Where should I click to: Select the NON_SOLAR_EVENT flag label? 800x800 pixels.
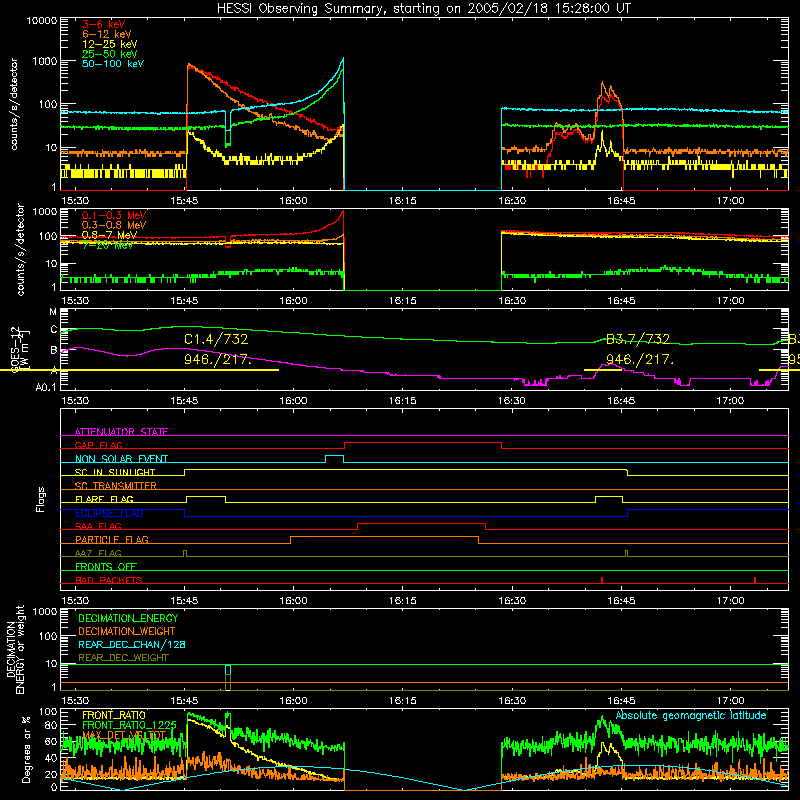pos(121,459)
